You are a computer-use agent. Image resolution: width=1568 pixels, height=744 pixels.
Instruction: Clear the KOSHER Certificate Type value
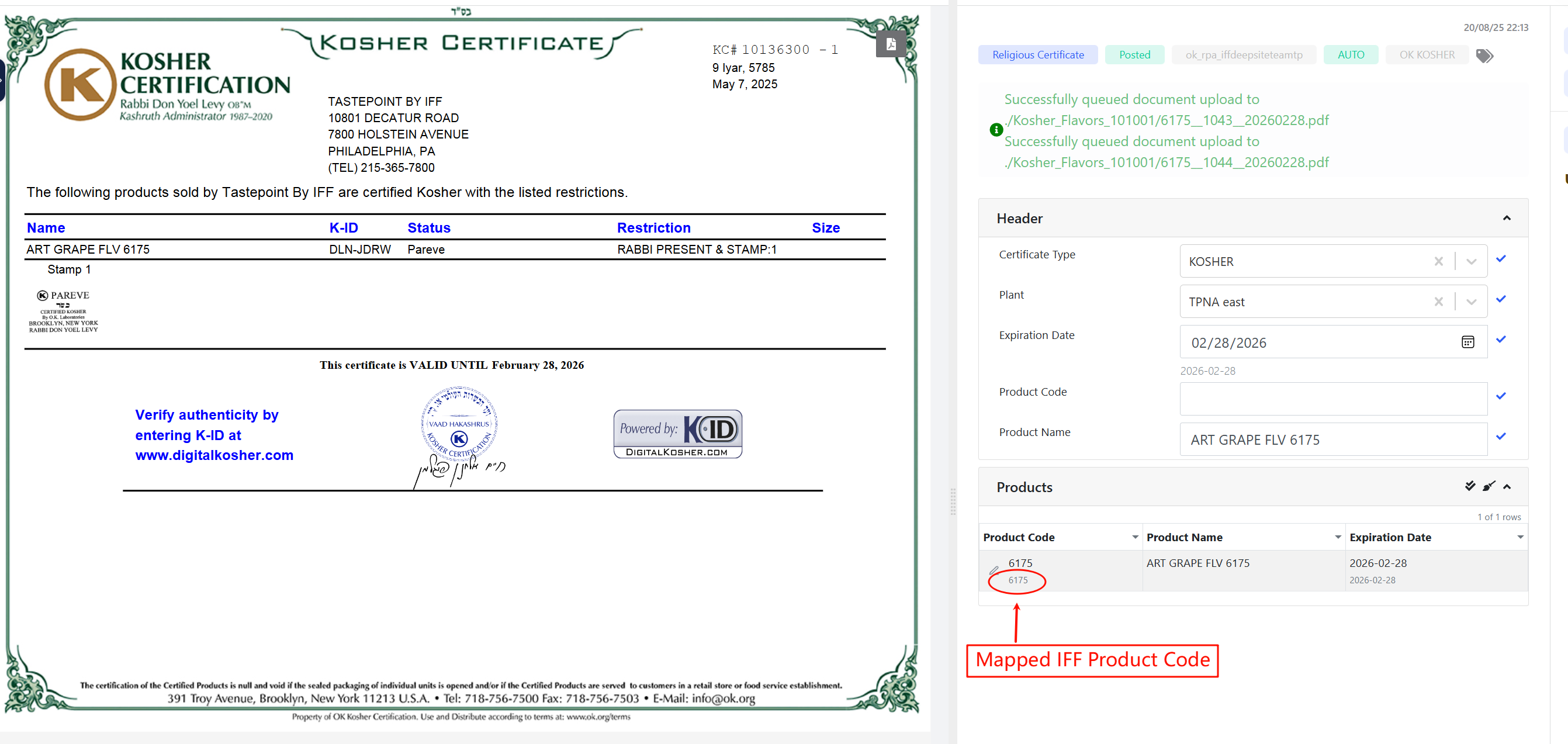1438,261
